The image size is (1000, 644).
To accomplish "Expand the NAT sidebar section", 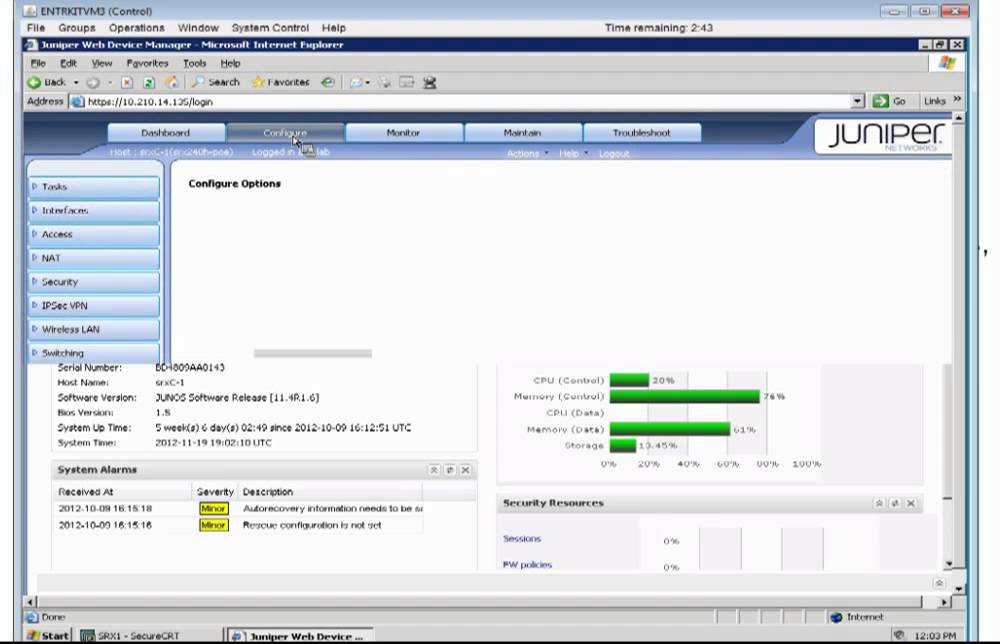I will (x=94, y=258).
